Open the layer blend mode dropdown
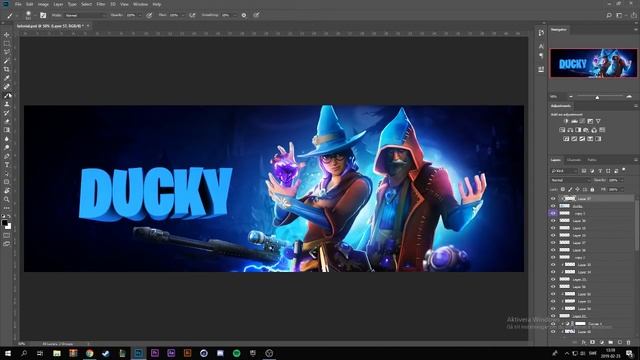 pyautogui.click(x=571, y=180)
